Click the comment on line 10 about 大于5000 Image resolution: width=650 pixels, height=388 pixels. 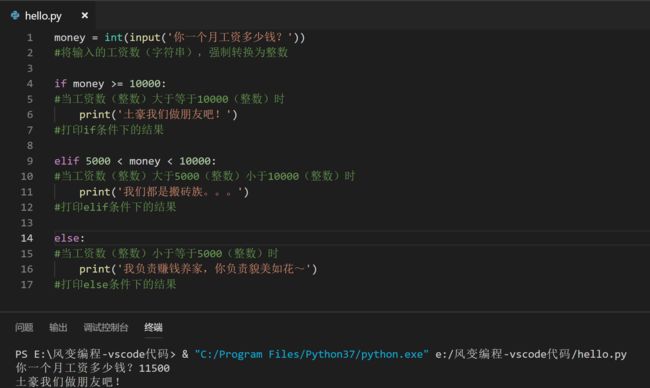[x=204, y=176]
